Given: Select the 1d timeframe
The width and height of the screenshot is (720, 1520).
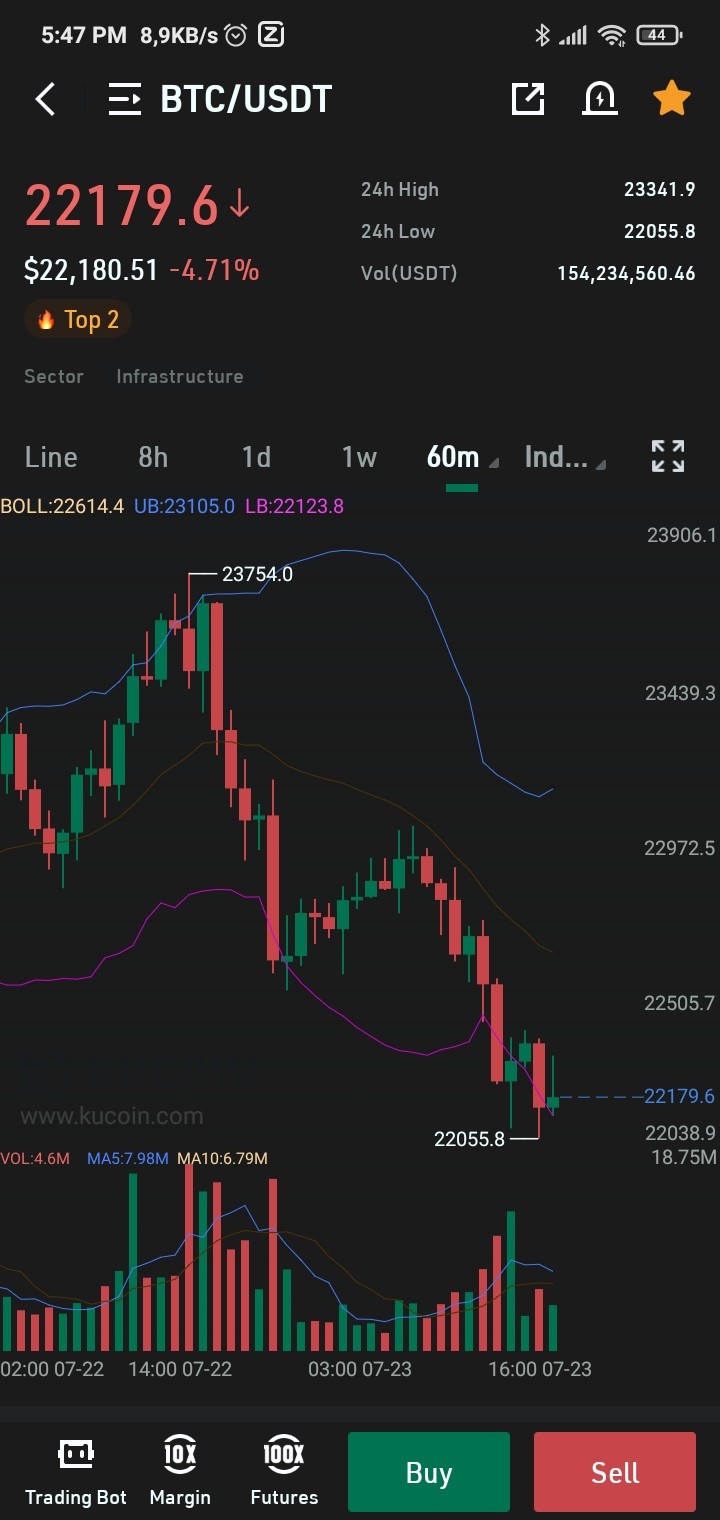Looking at the screenshot, I should pyautogui.click(x=256, y=457).
